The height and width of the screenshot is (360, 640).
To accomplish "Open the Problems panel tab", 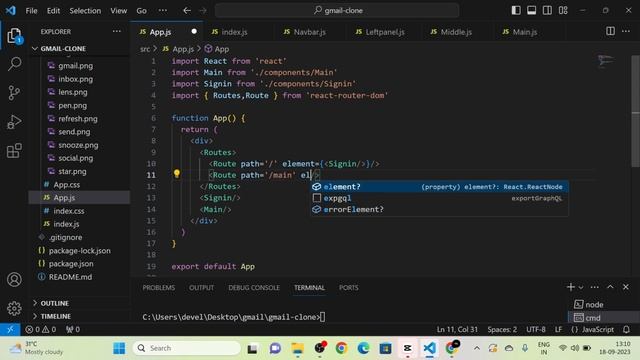I will click(159, 288).
